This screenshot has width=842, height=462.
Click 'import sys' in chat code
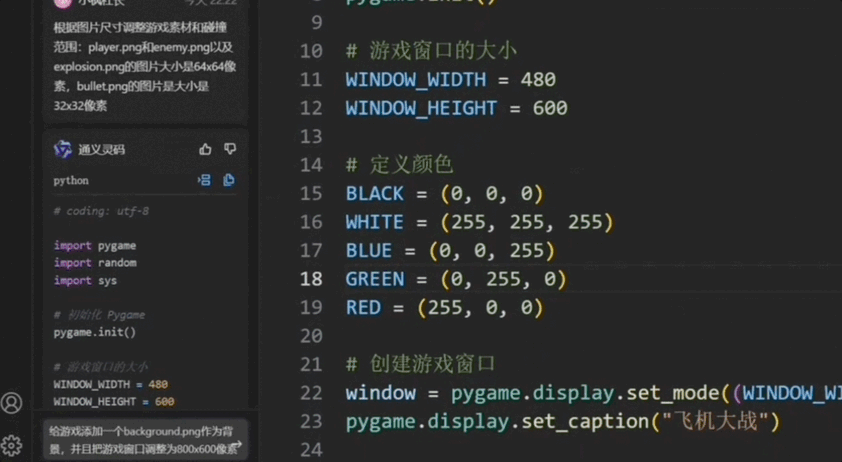coord(85,280)
